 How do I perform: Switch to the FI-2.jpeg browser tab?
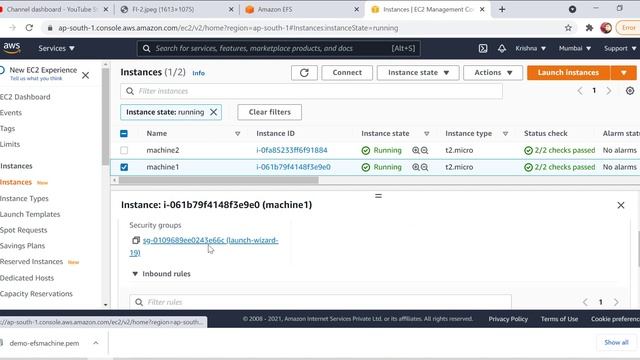pos(176,9)
